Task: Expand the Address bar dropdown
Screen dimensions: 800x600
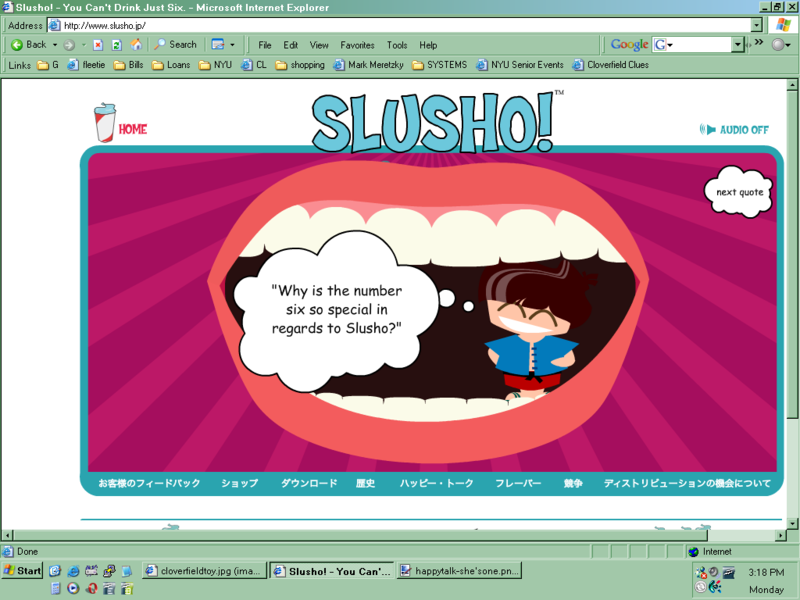Action: pyautogui.click(x=756, y=25)
